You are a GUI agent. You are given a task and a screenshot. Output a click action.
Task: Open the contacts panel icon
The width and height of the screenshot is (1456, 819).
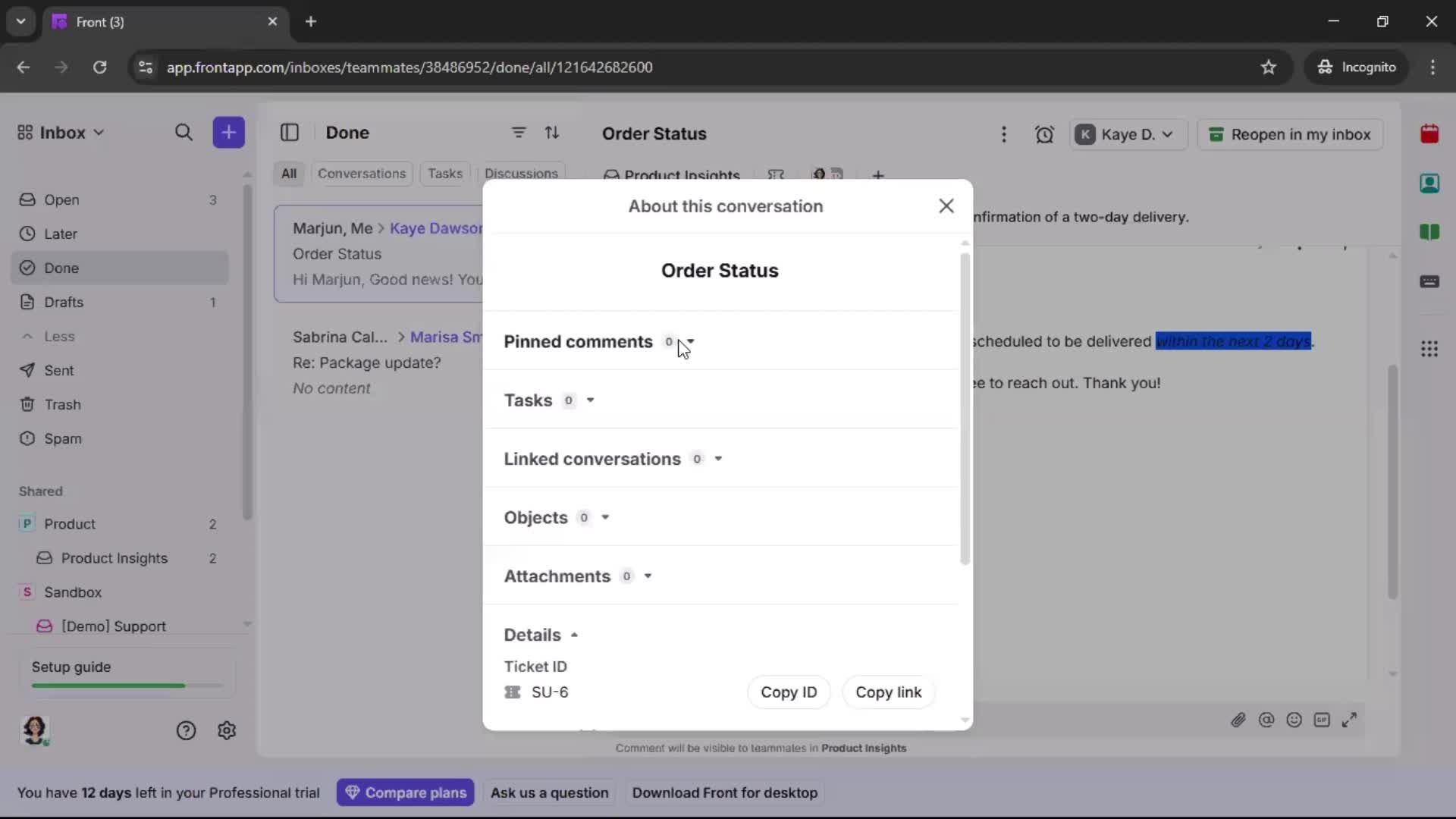tap(1430, 183)
